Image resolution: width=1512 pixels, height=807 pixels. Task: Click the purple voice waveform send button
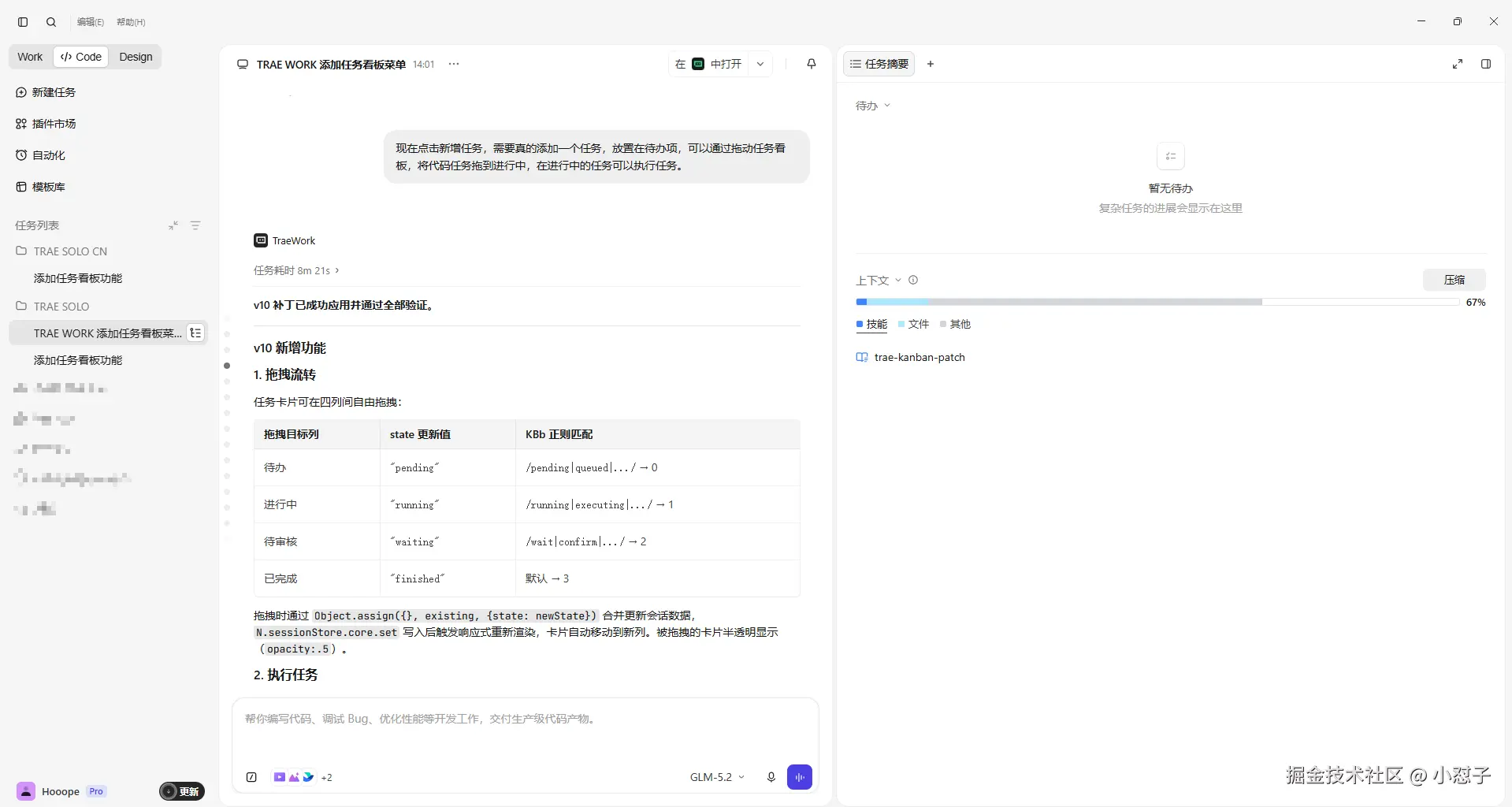tap(800, 777)
